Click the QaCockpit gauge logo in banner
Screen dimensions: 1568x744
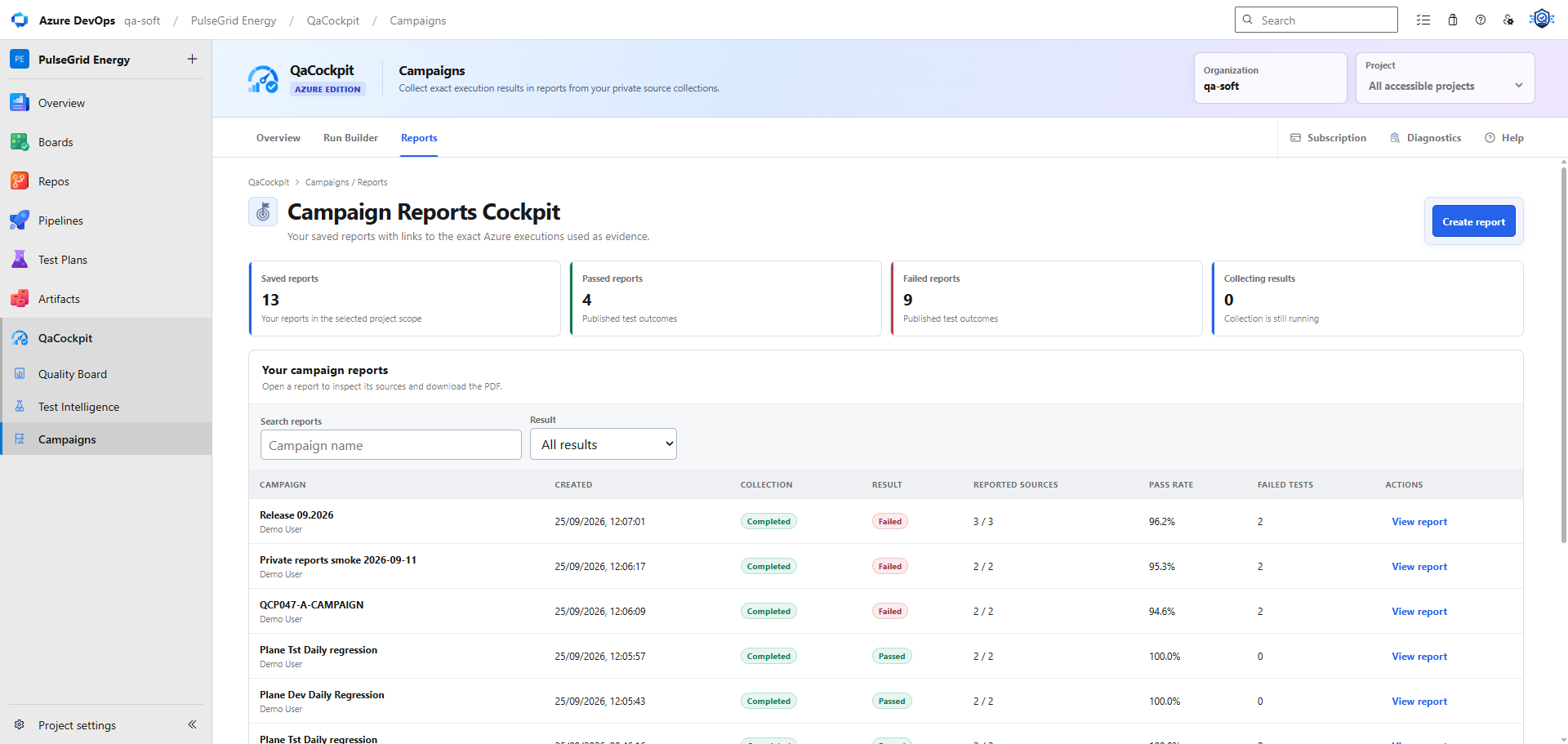point(263,79)
